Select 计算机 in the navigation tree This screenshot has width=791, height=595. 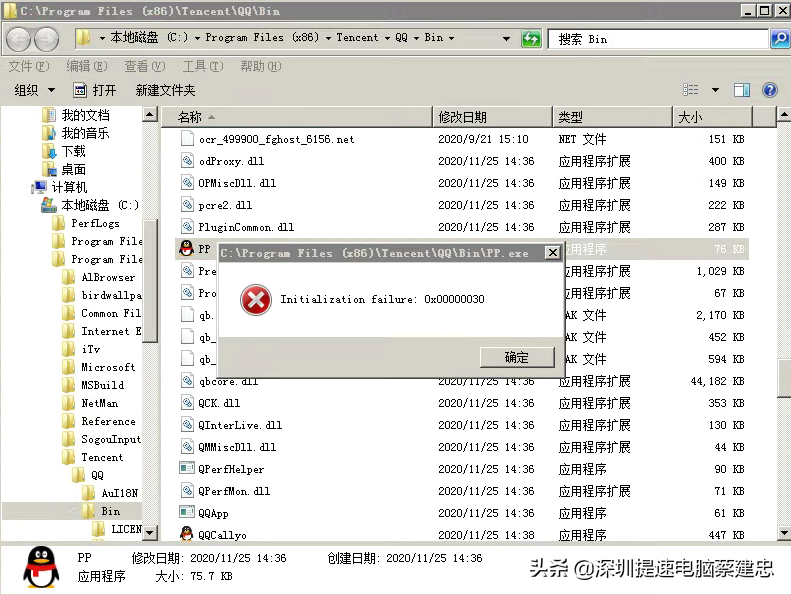coord(69,187)
